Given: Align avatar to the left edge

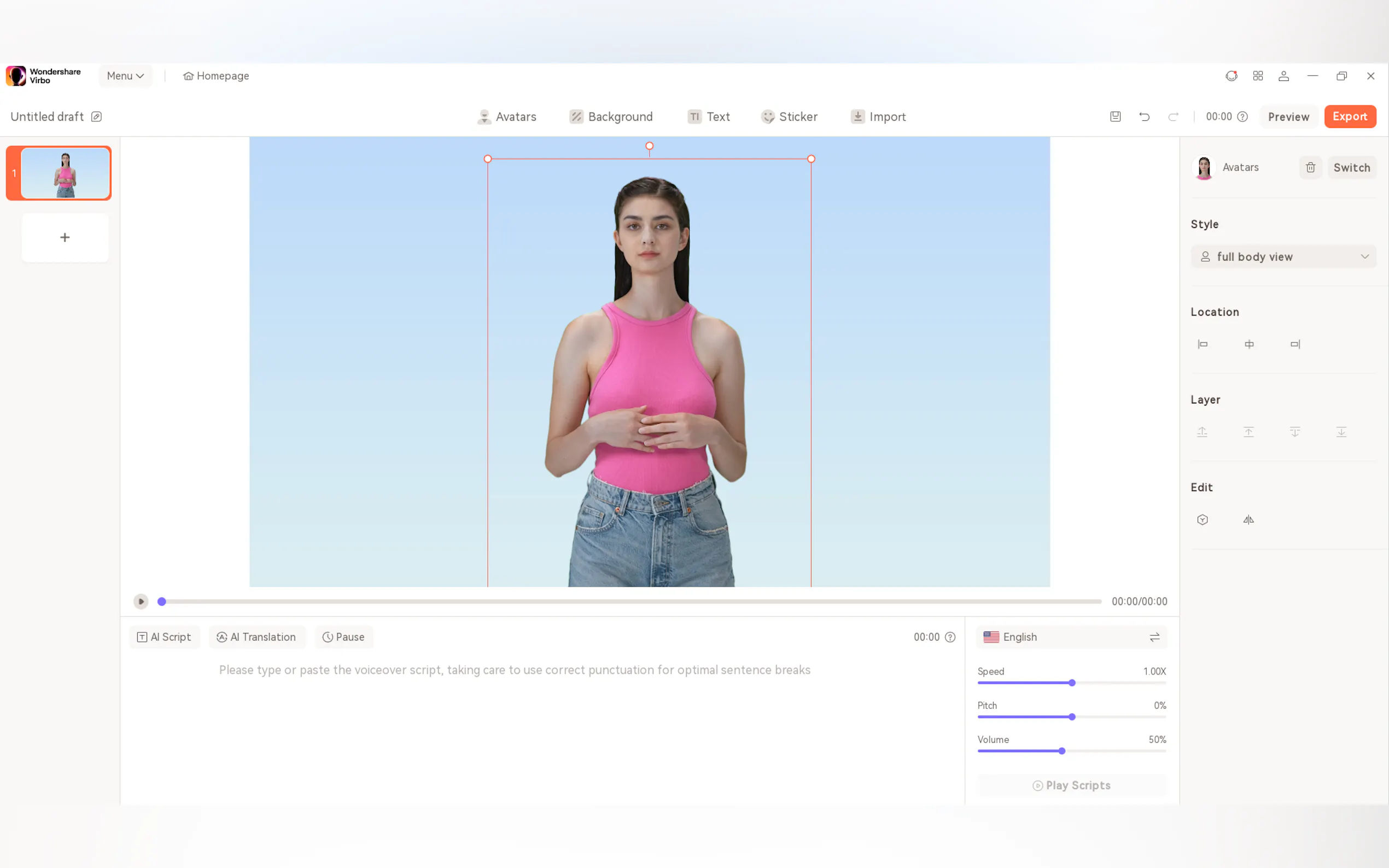Looking at the screenshot, I should [1203, 344].
